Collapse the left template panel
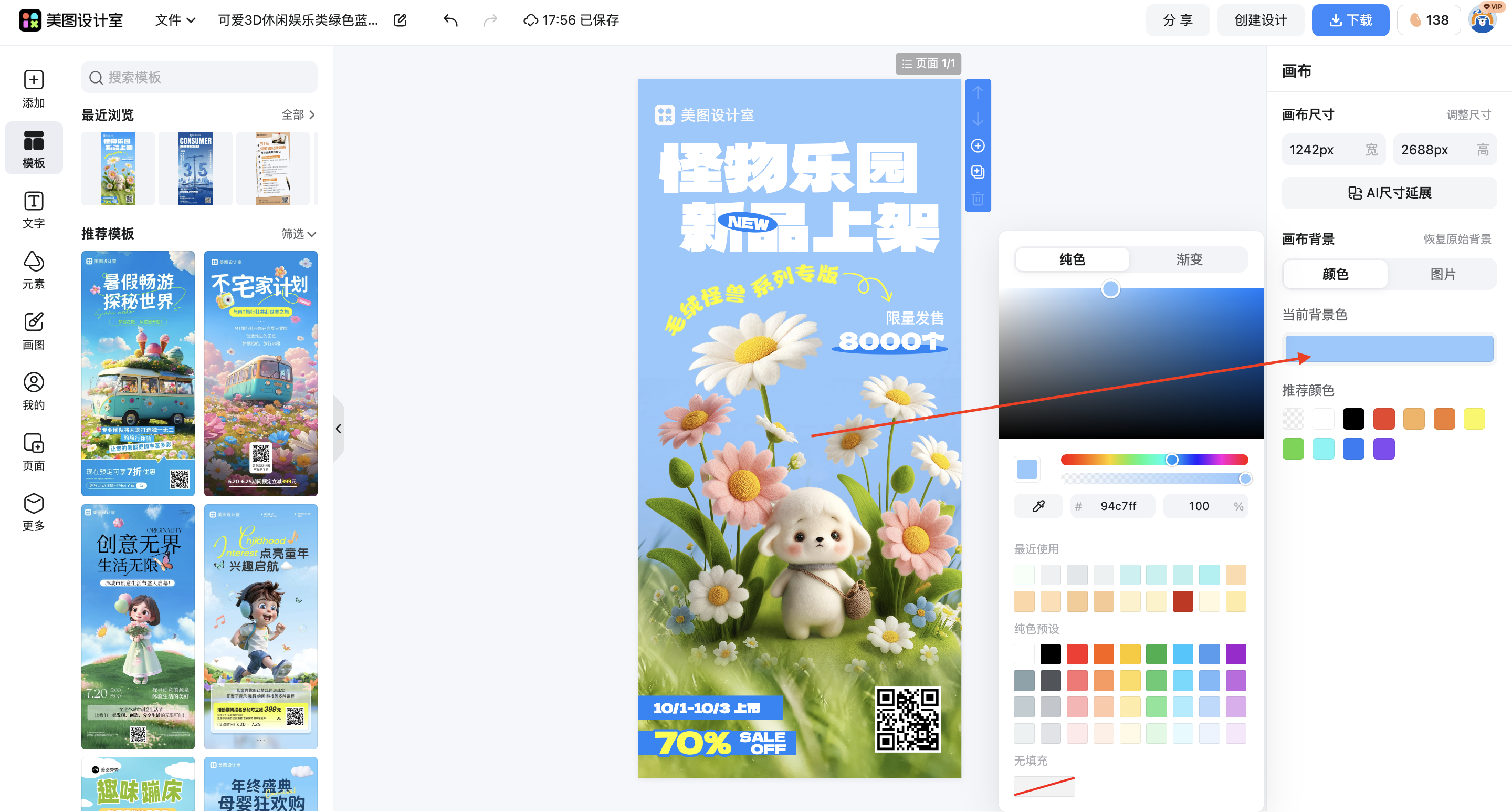Viewport: 1512px width, 812px height. pyautogui.click(x=339, y=428)
